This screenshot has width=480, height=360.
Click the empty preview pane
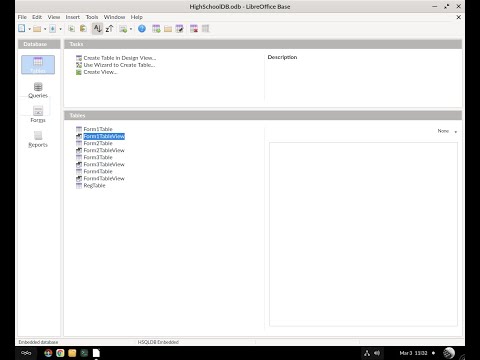[x=363, y=234]
